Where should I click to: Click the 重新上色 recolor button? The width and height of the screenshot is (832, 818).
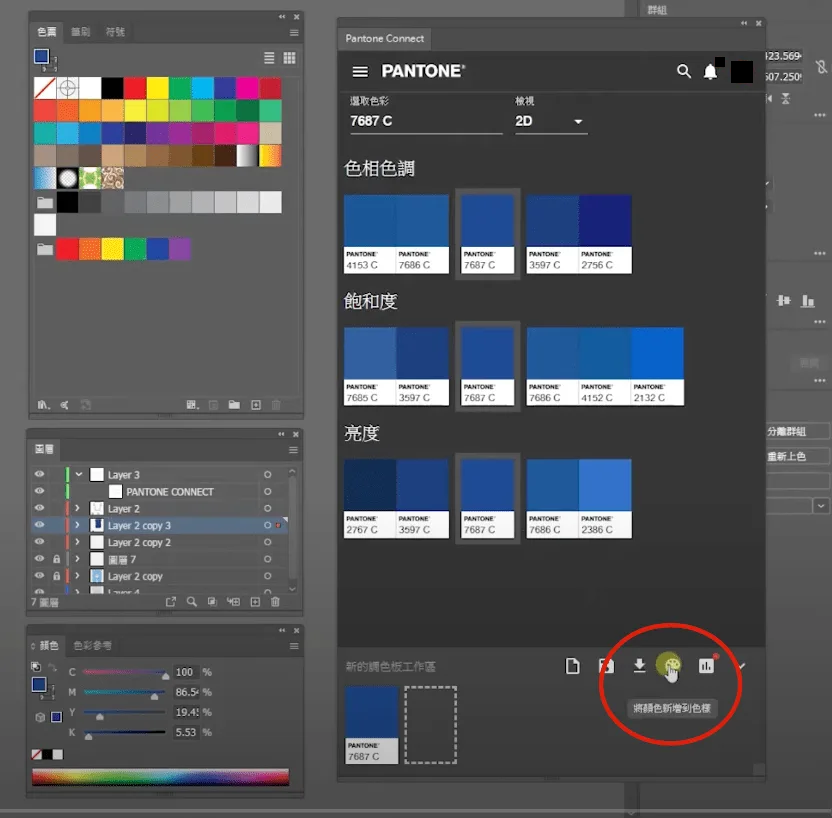[797, 456]
